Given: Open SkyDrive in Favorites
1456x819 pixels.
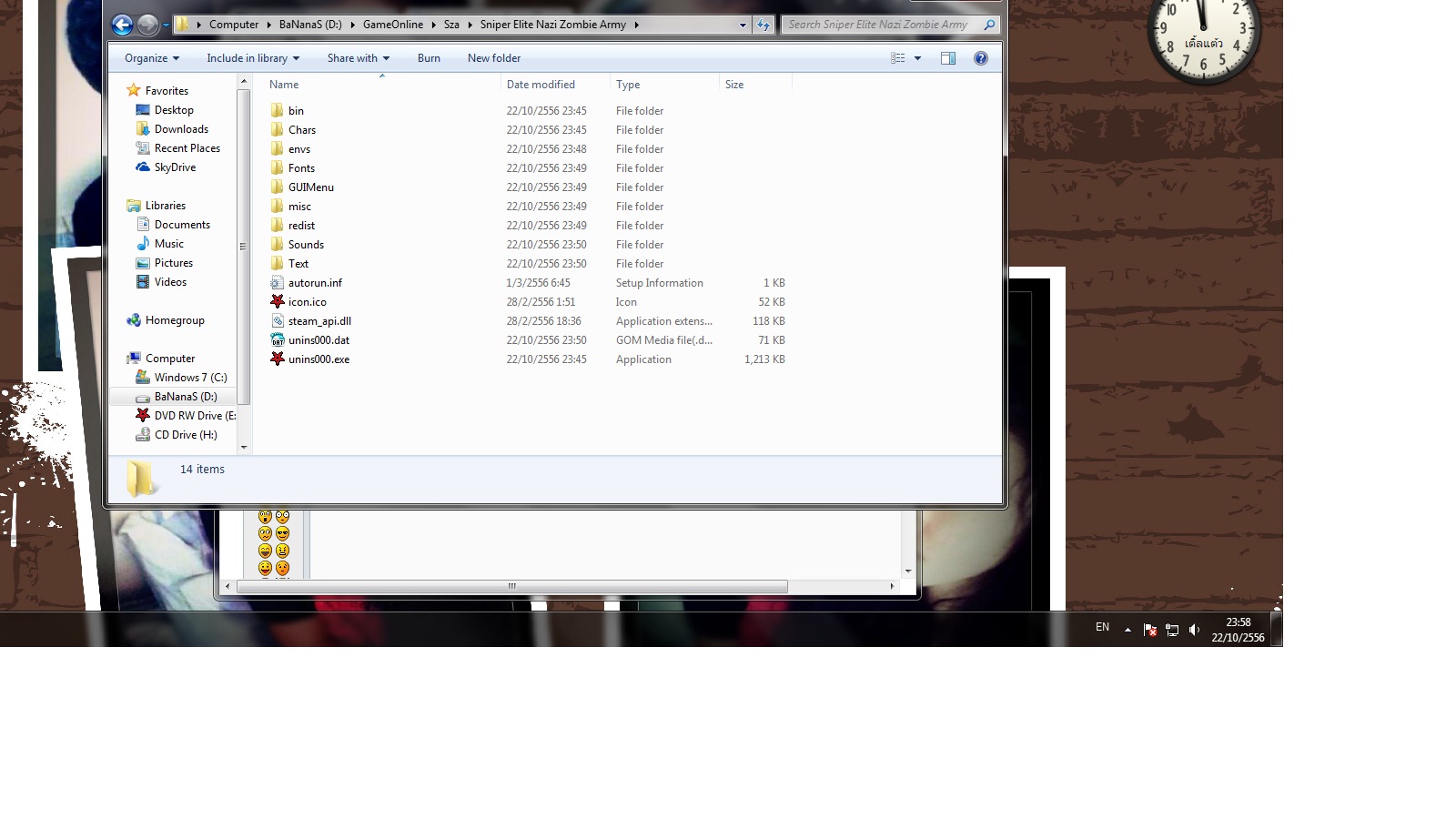Looking at the screenshot, I should pyautogui.click(x=175, y=167).
